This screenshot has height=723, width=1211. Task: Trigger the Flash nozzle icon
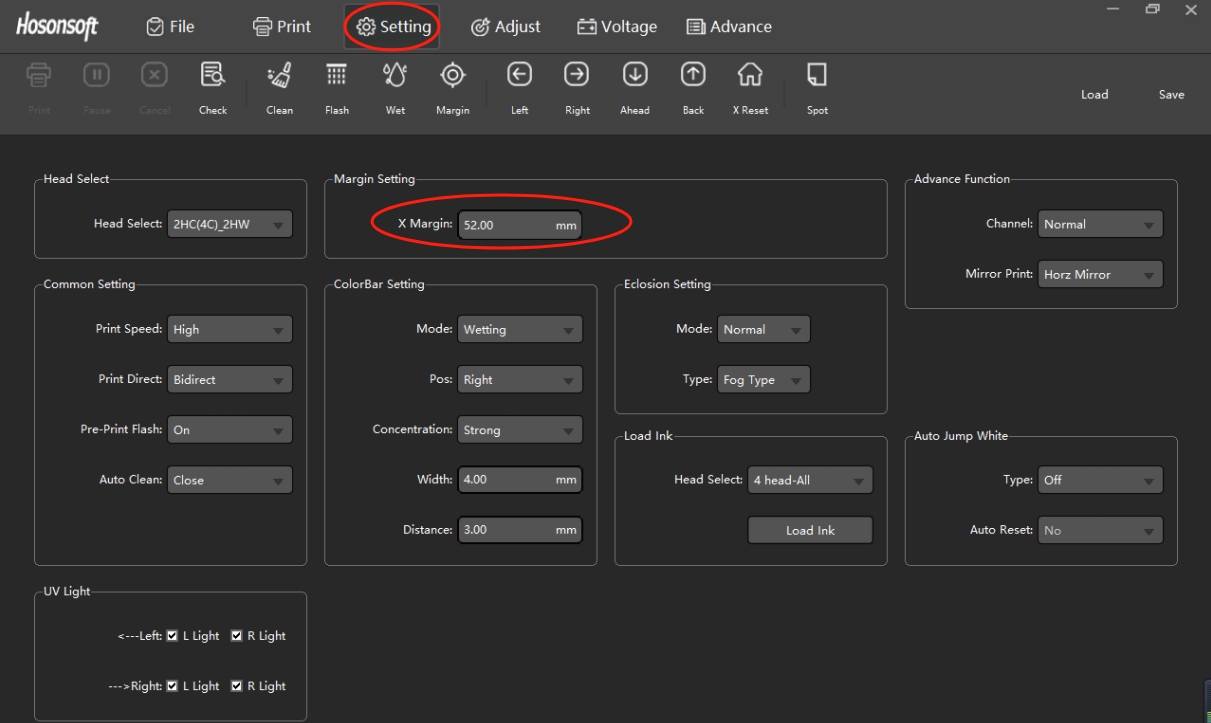coord(337,77)
